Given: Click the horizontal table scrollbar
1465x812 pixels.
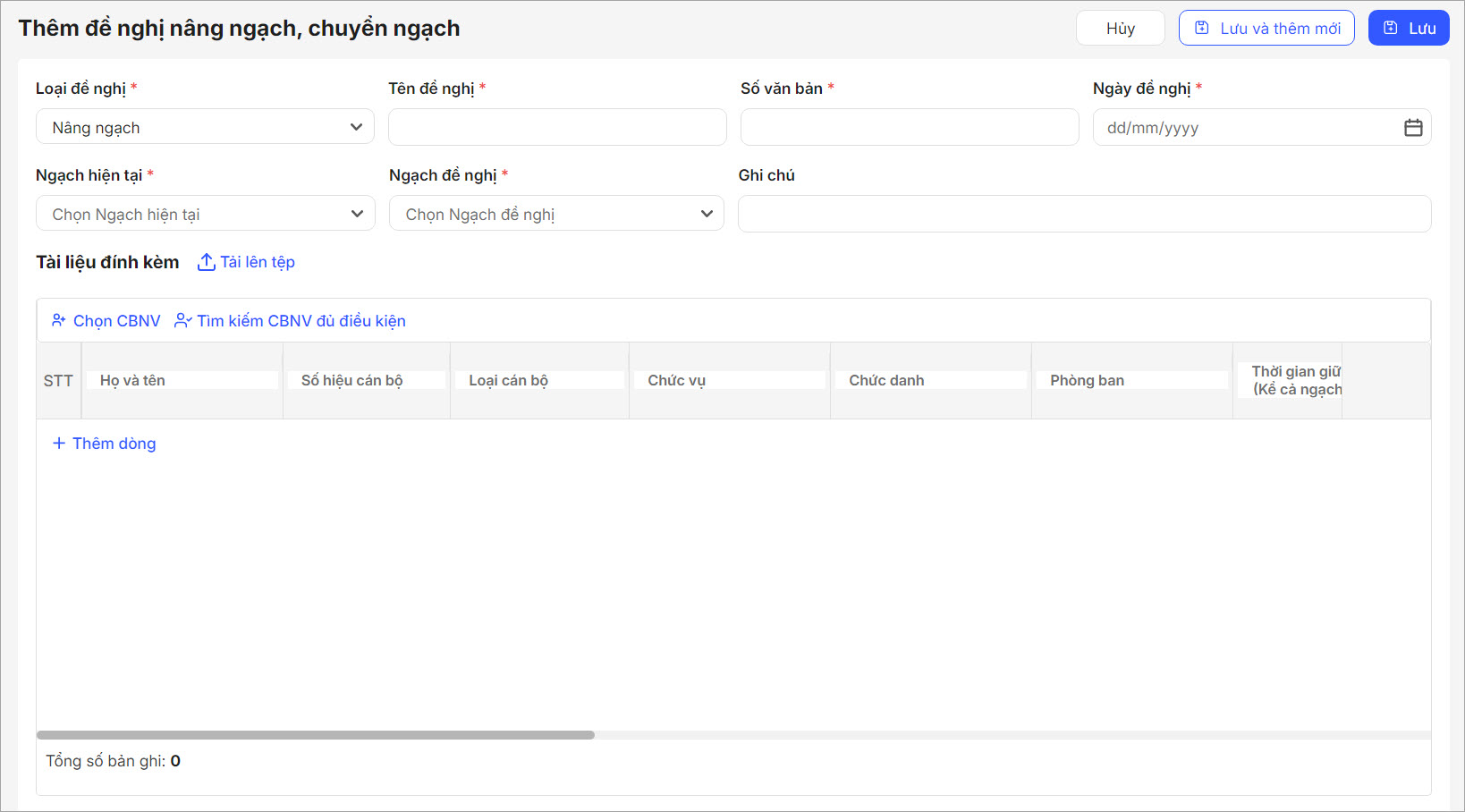Looking at the screenshot, I should point(315,735).
